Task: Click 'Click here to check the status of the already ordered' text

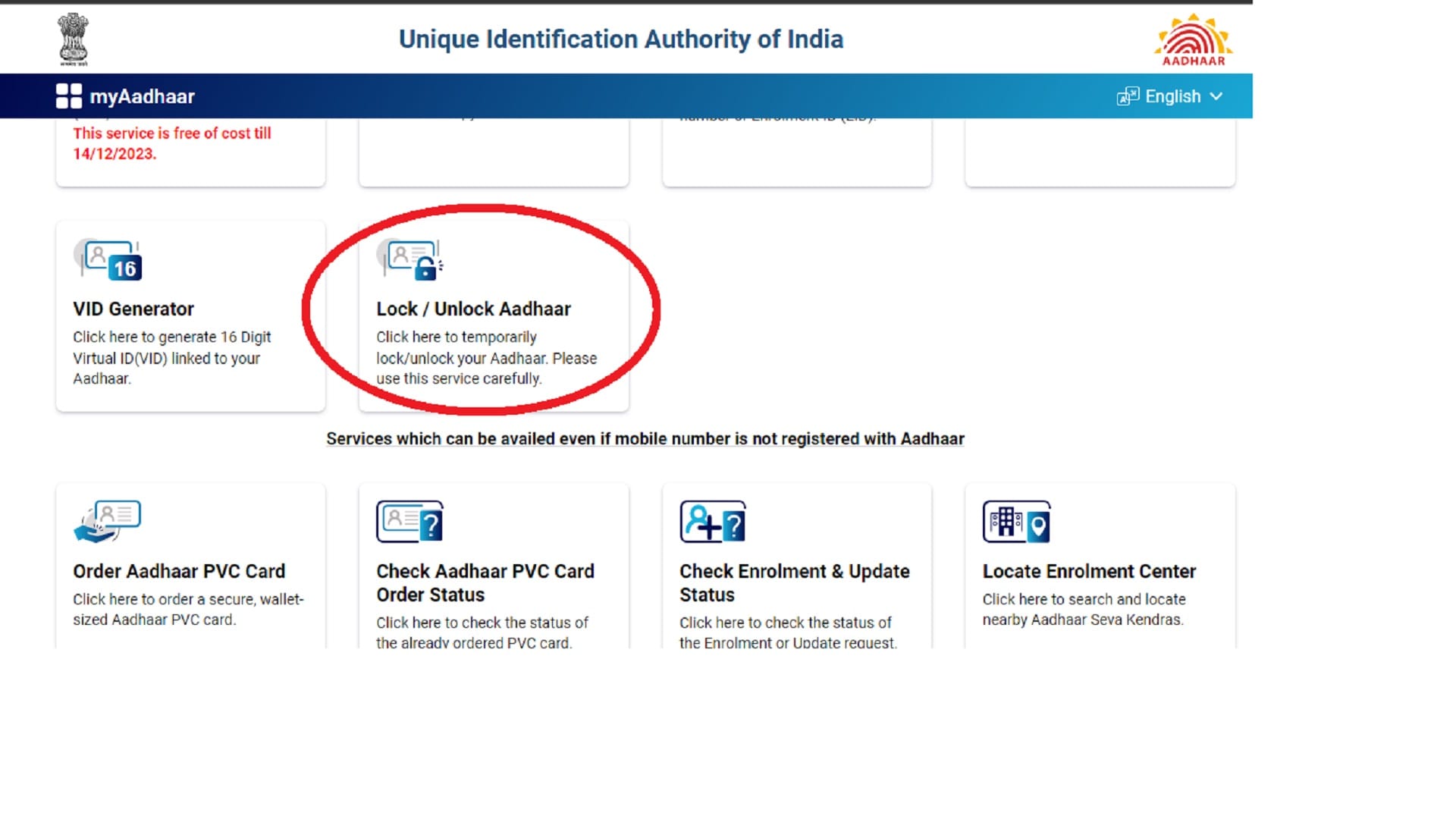Action: (482, 632)
